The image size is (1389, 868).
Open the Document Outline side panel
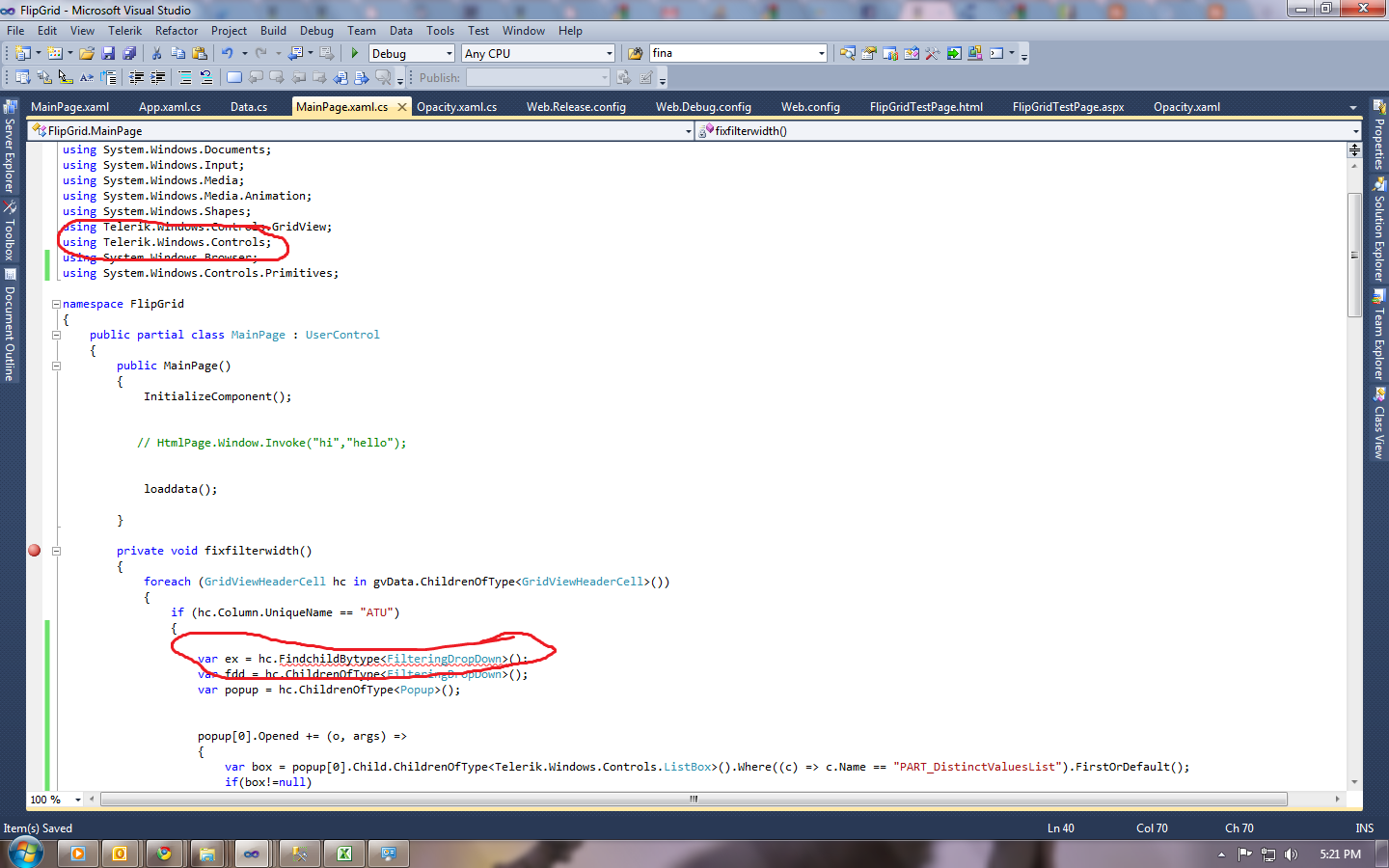pos(10,326)
